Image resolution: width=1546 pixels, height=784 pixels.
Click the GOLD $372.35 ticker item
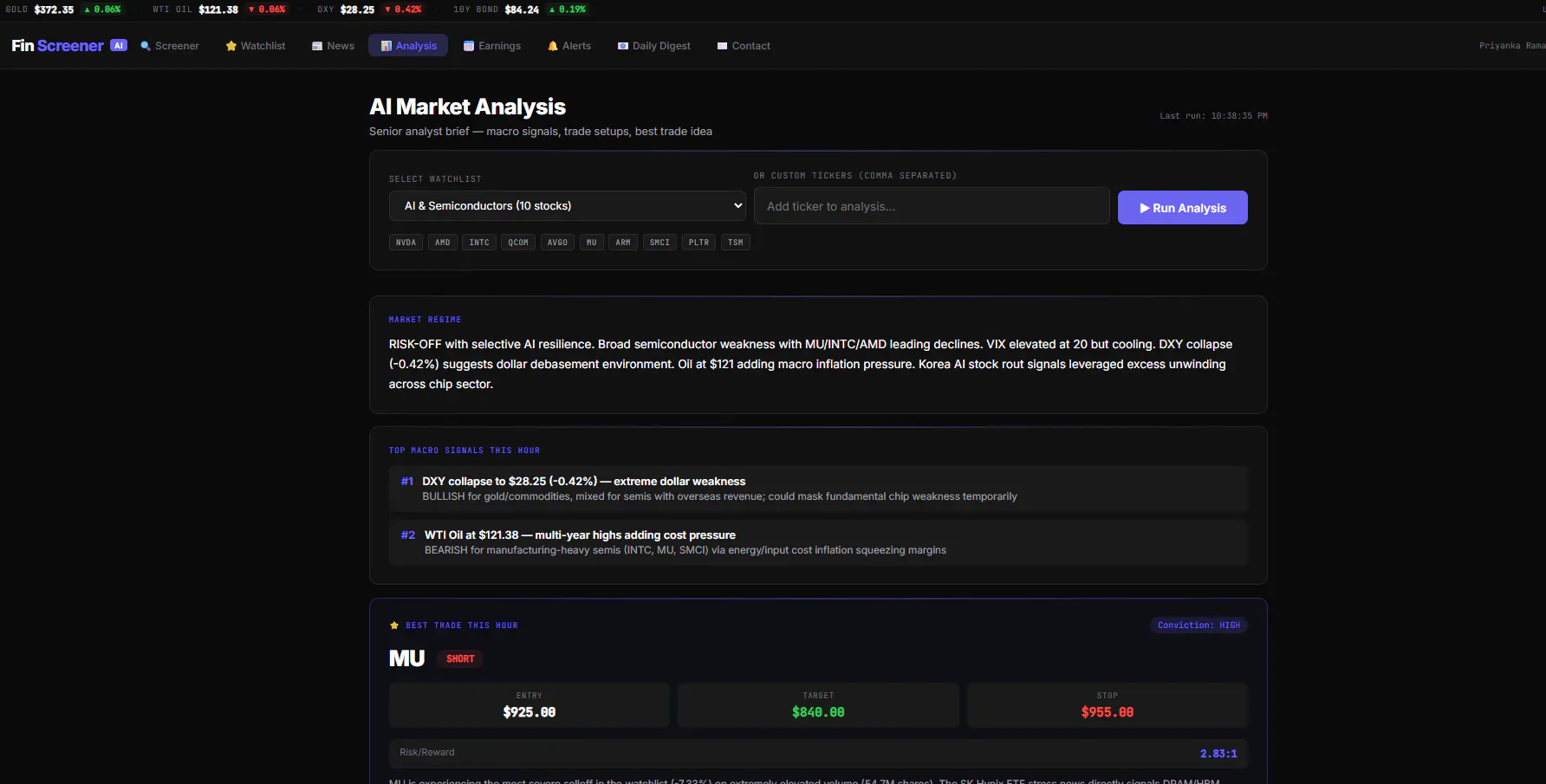63,10
